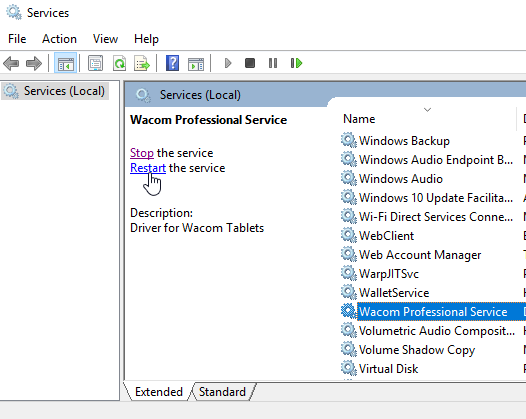Click the Start Service play icon
Viewport: 526px width, 419px height.
228,63
